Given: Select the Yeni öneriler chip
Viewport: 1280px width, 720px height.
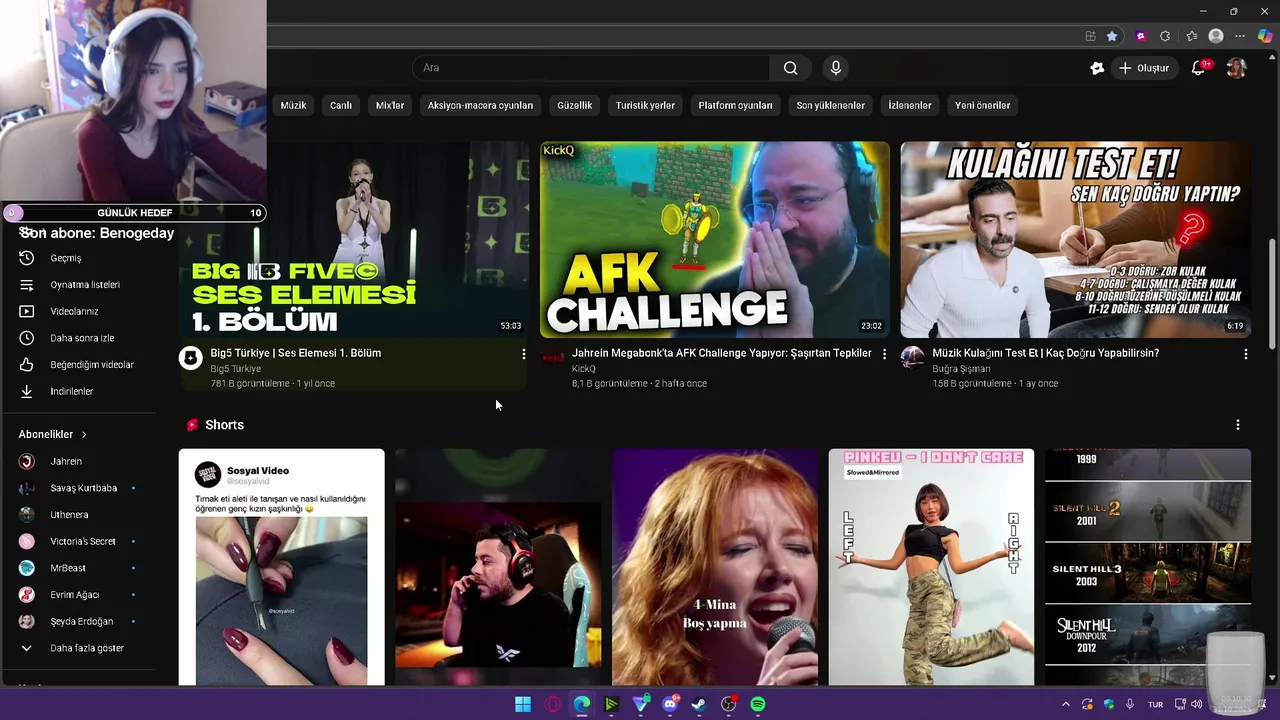Looking at the screenshot, I should pyautogui.click(x=982, y=105).
